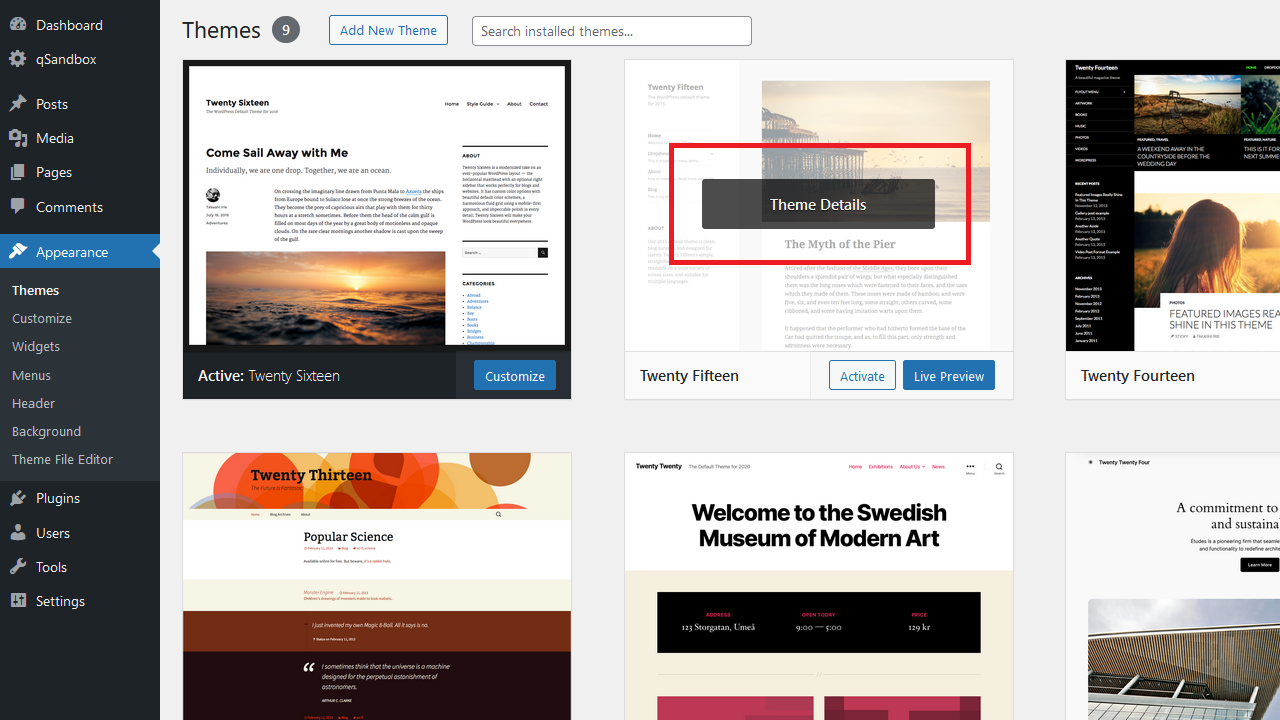Open Widgets submenu link
The width and height of the screenshot is (1280, 720).
point(36,346)
